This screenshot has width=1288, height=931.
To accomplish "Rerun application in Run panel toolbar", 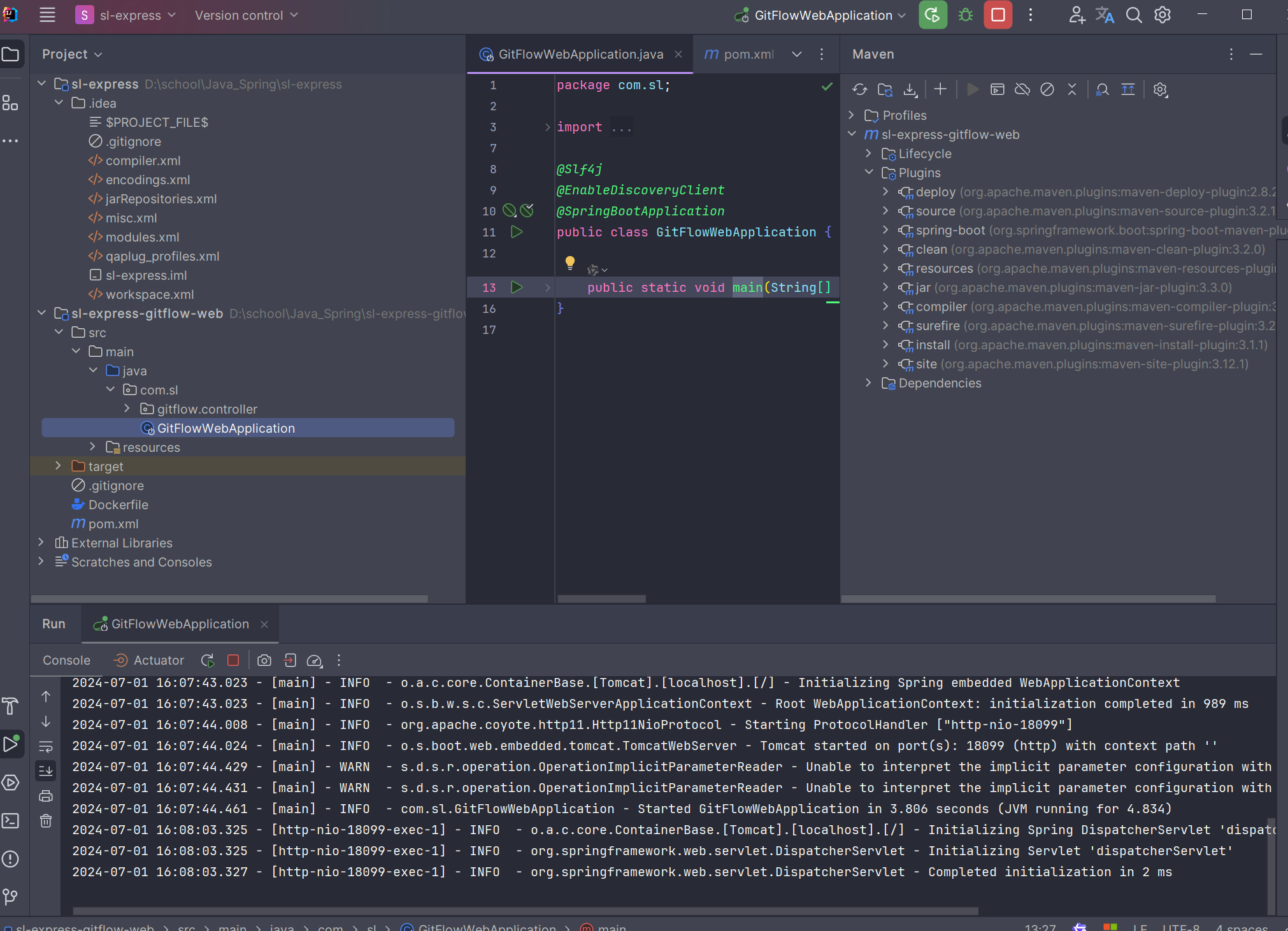I will (x=208, y=661).
